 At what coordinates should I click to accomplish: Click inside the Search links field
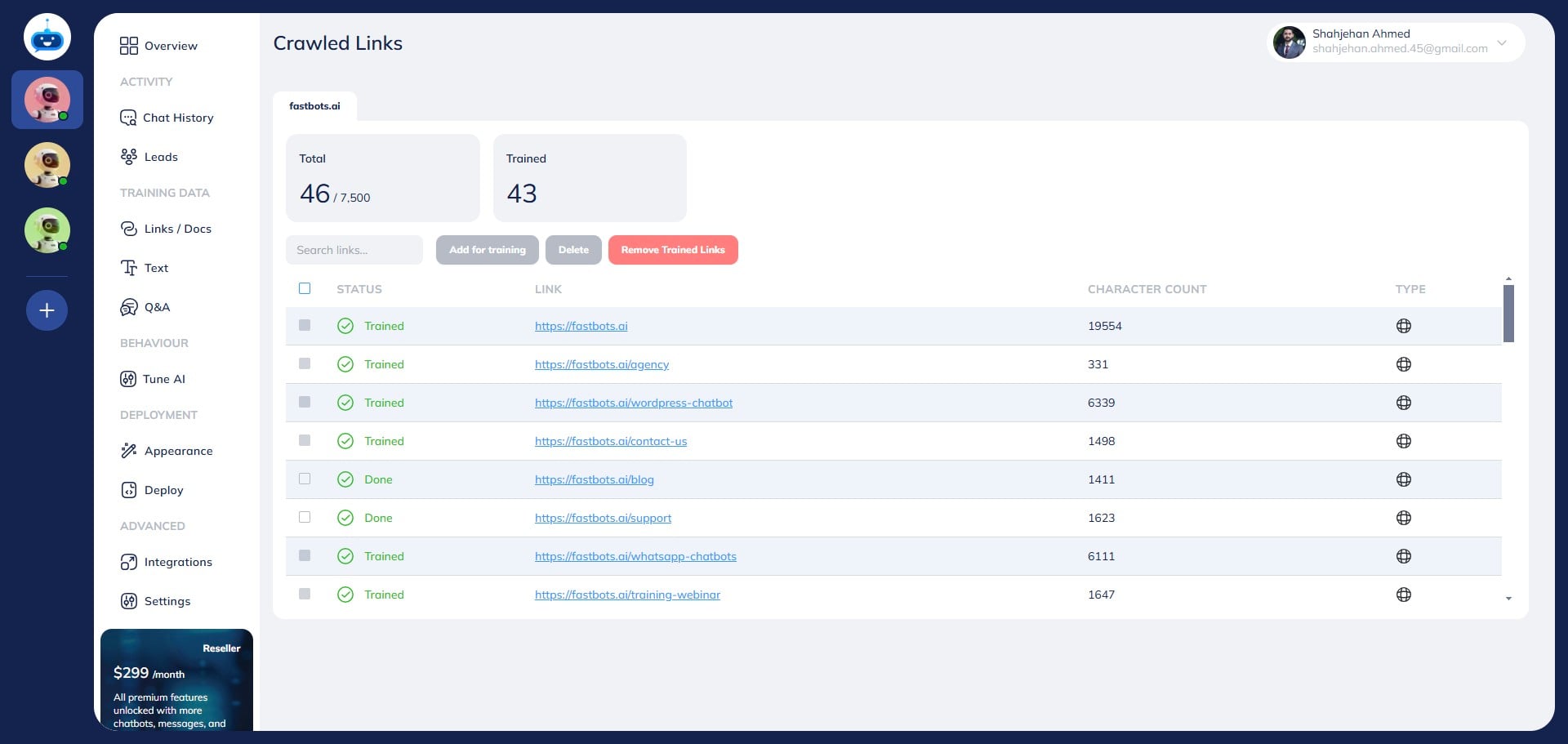pos(354,250)
